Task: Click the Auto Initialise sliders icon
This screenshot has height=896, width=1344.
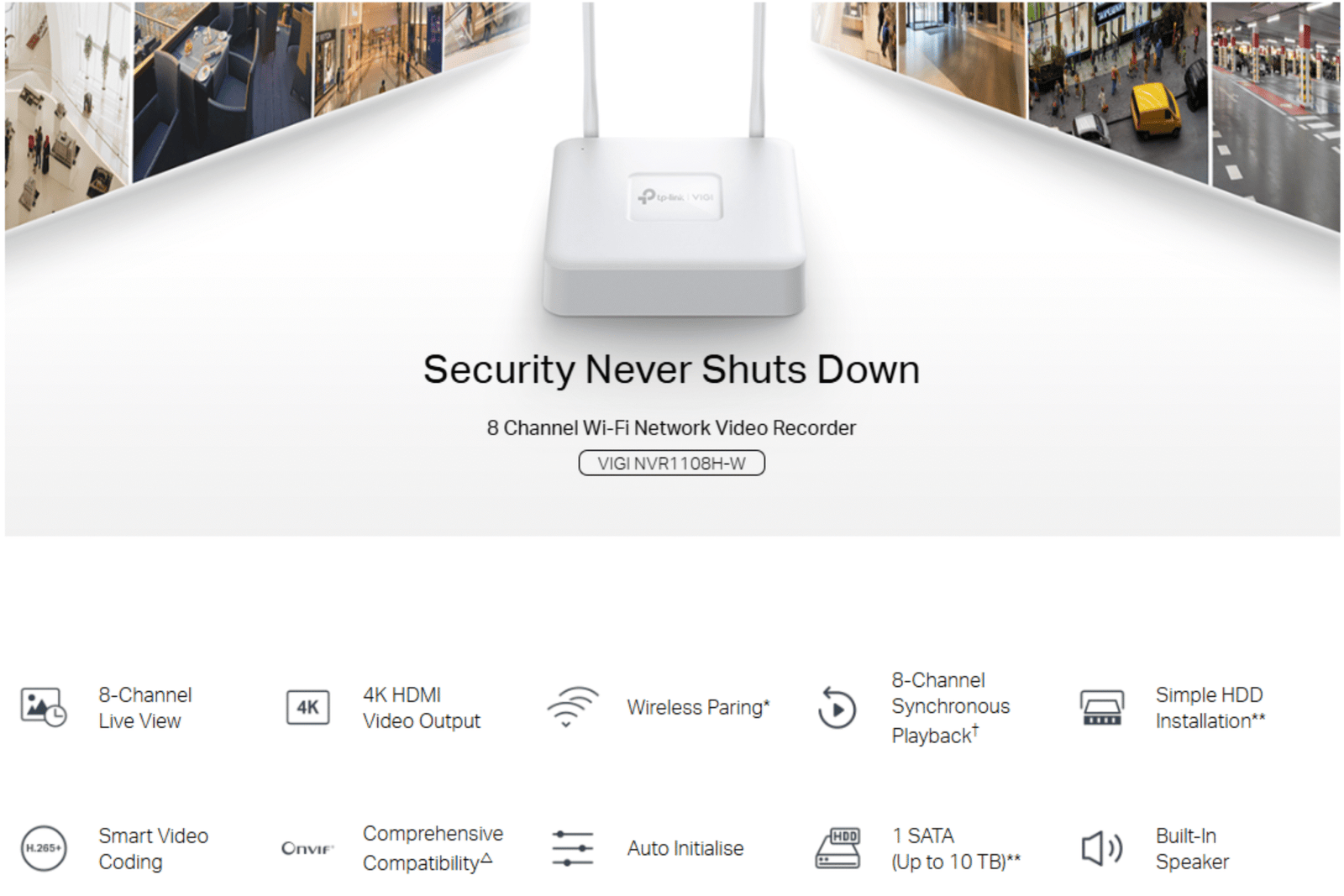Action: point(572,848)
